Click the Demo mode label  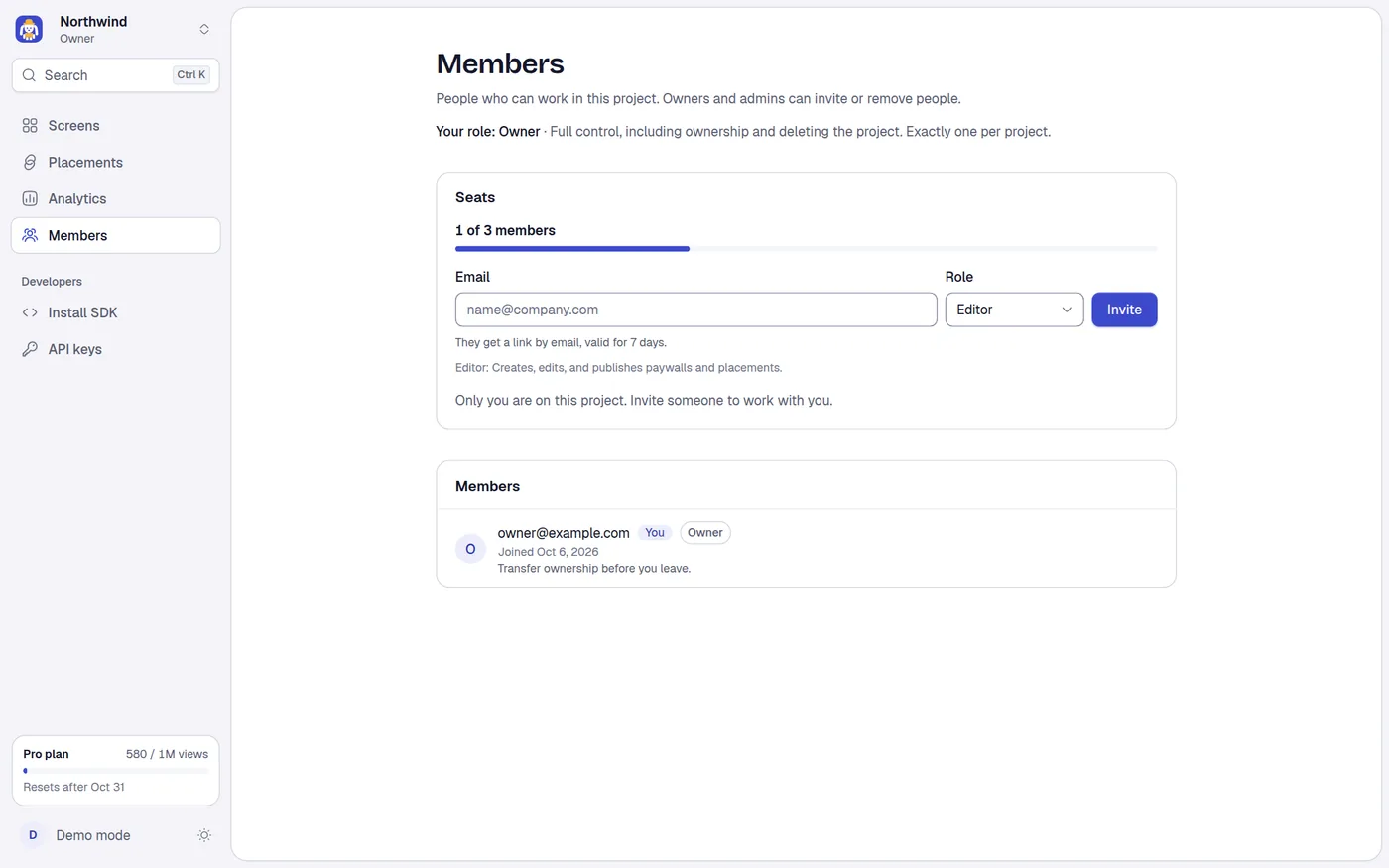click(93, 835)
